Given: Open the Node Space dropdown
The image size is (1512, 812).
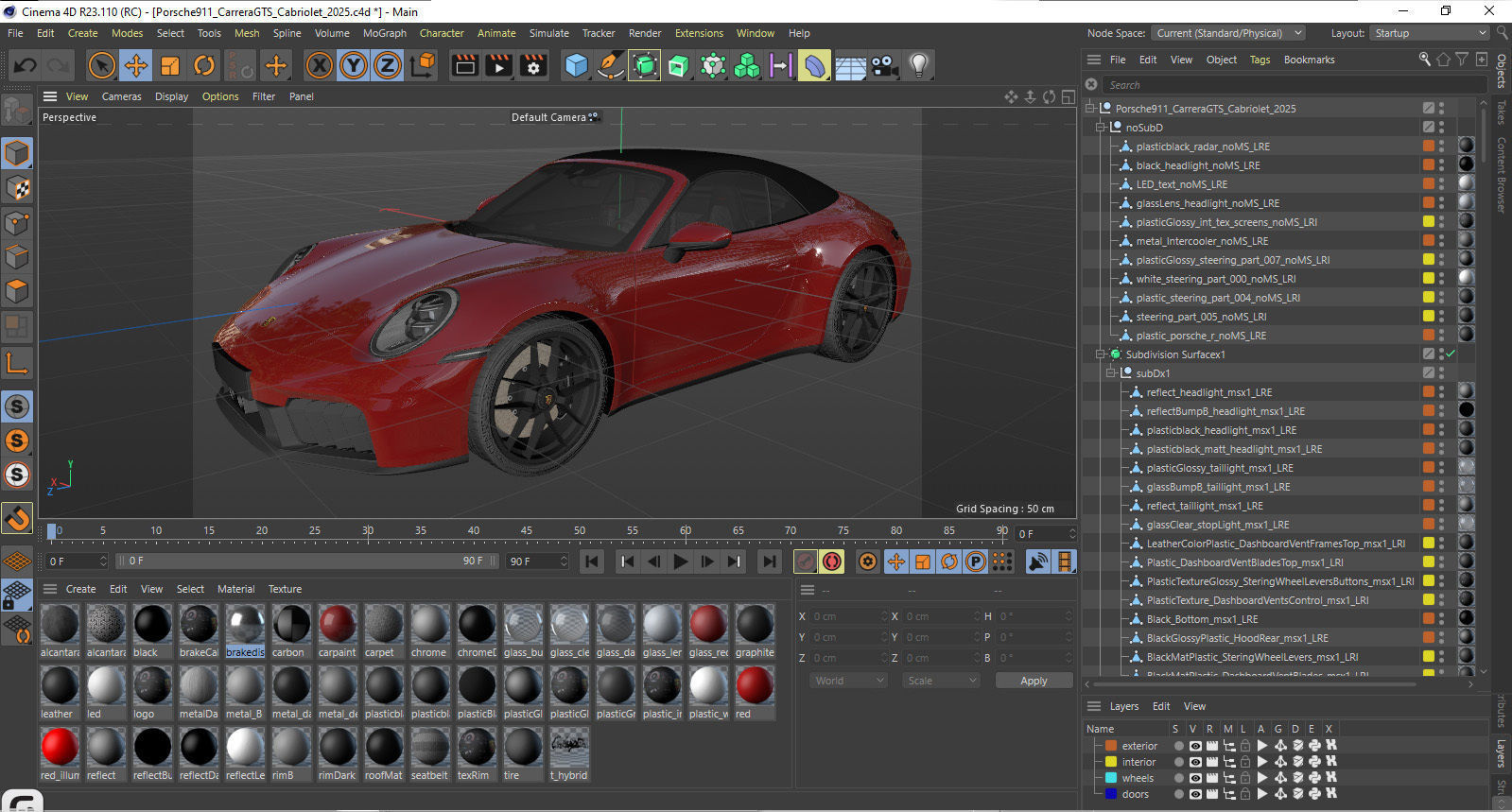Looking at the screenshot, I should tap(1227, 33).
